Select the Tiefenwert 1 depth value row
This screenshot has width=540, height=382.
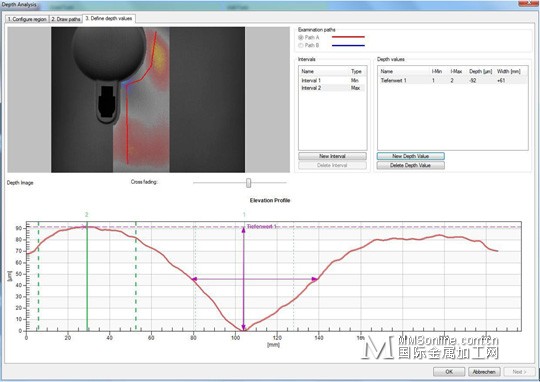click(x=453, y=80)
